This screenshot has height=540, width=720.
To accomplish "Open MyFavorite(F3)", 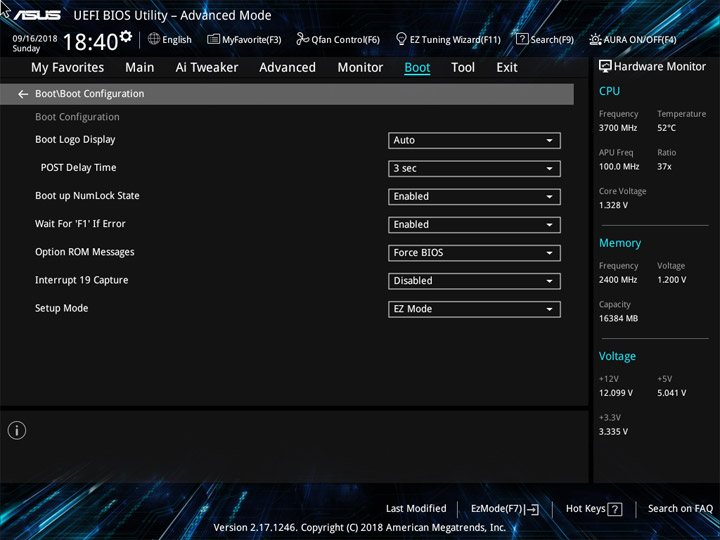I will click(244, 39).
